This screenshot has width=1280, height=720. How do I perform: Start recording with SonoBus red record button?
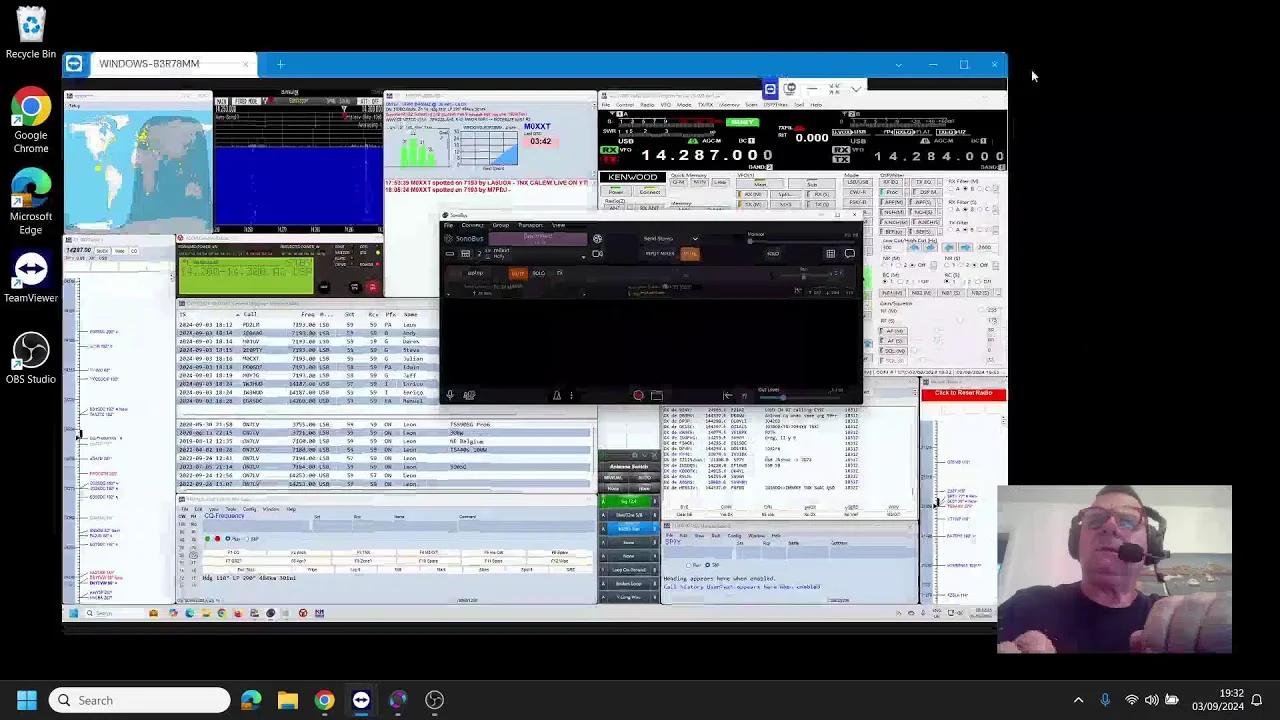pos(638,395)
